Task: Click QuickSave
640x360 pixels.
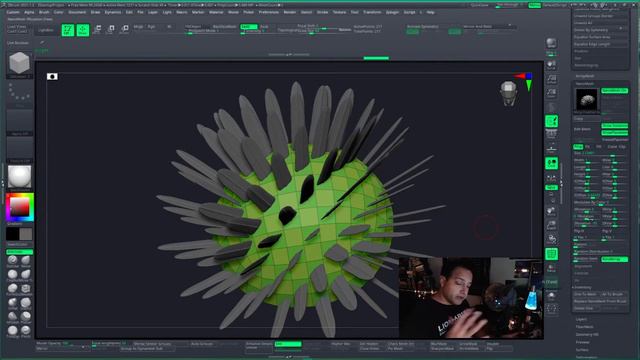Action: [480, 5]
